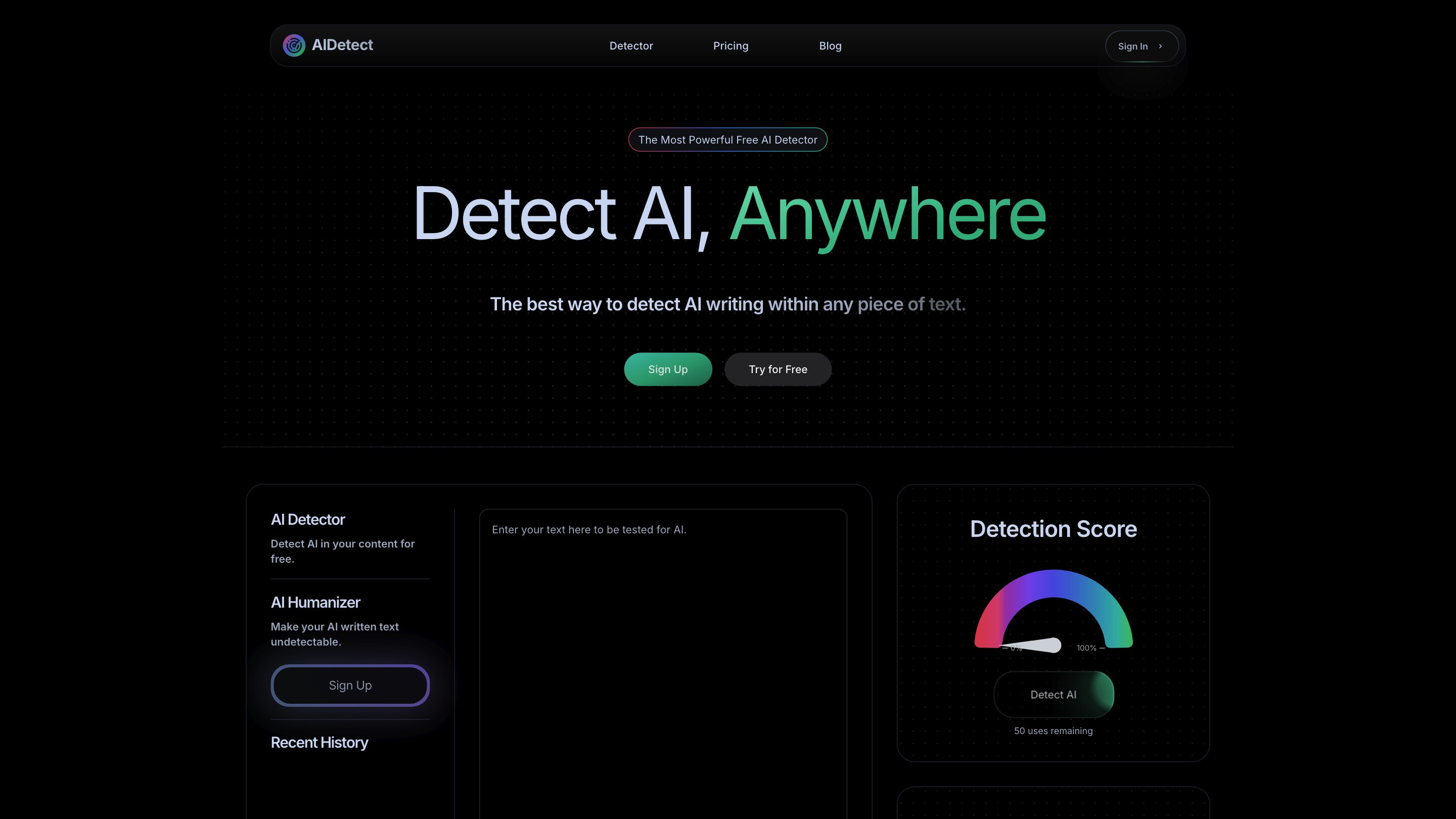Click the AIDetect logo icon
Image resolution: width=1456 pixels, height=819 pixels.
pos(293,45)
